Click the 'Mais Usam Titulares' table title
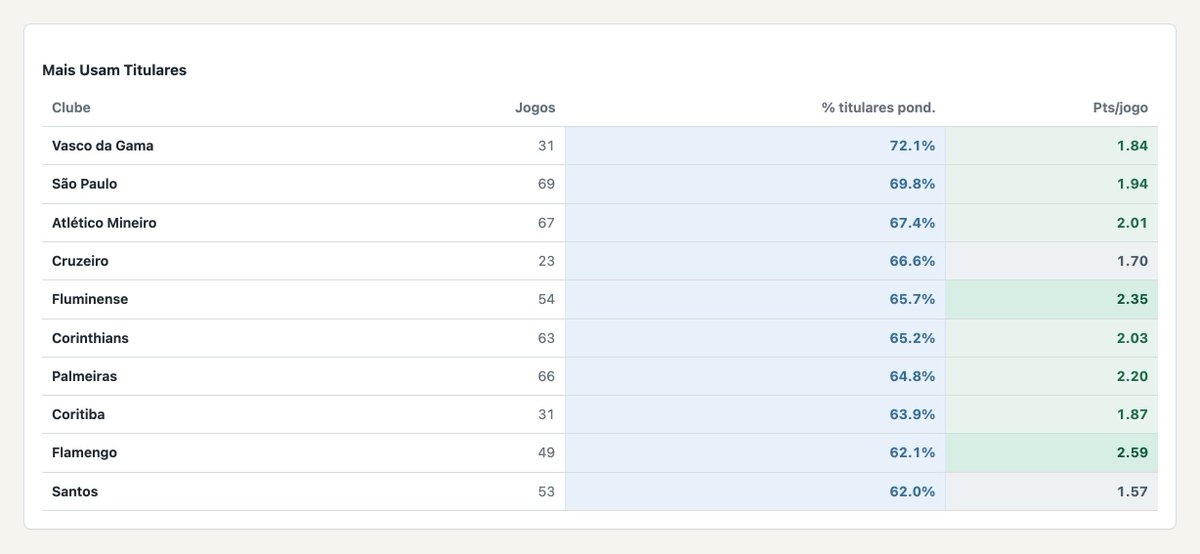 point(114,70)
